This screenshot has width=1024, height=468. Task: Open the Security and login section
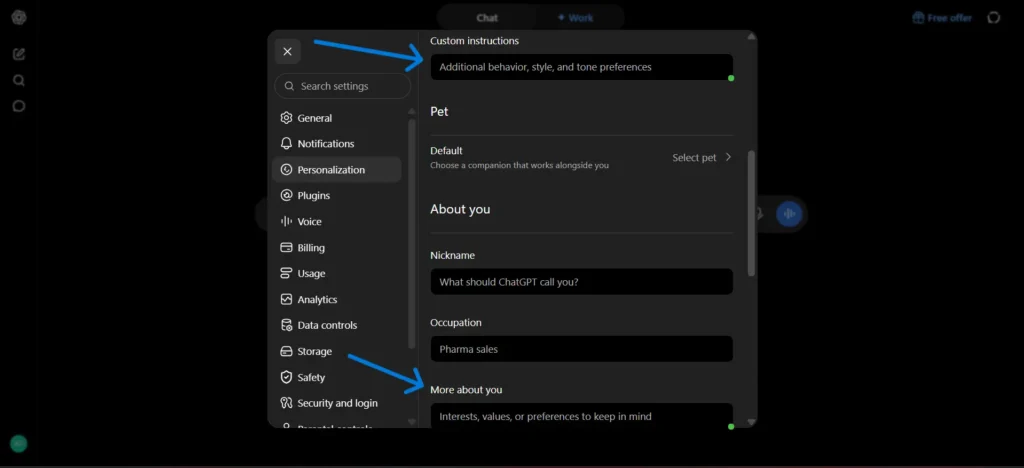tap(337, 403)
